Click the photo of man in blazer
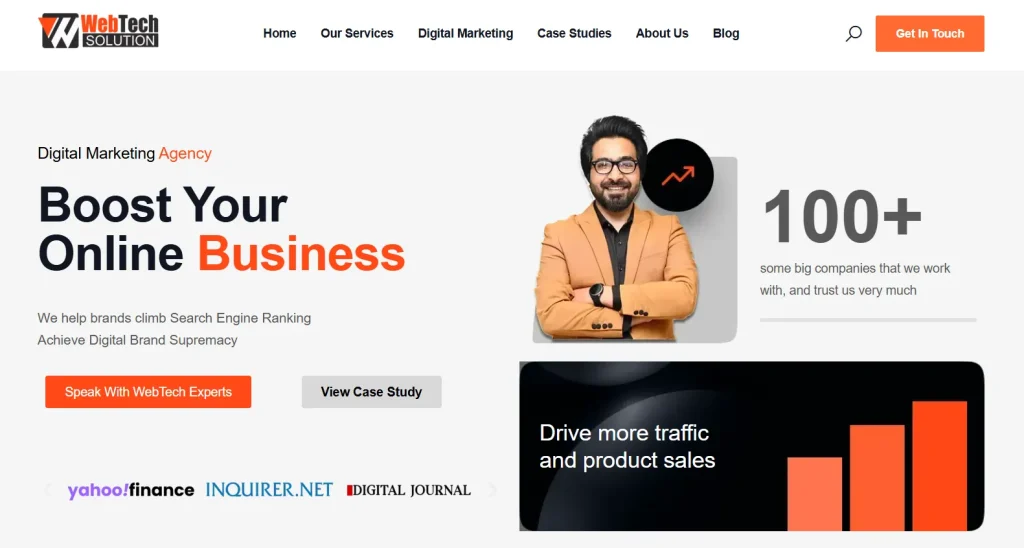Viewport: 1024px width, 548px height. point(614,229)
